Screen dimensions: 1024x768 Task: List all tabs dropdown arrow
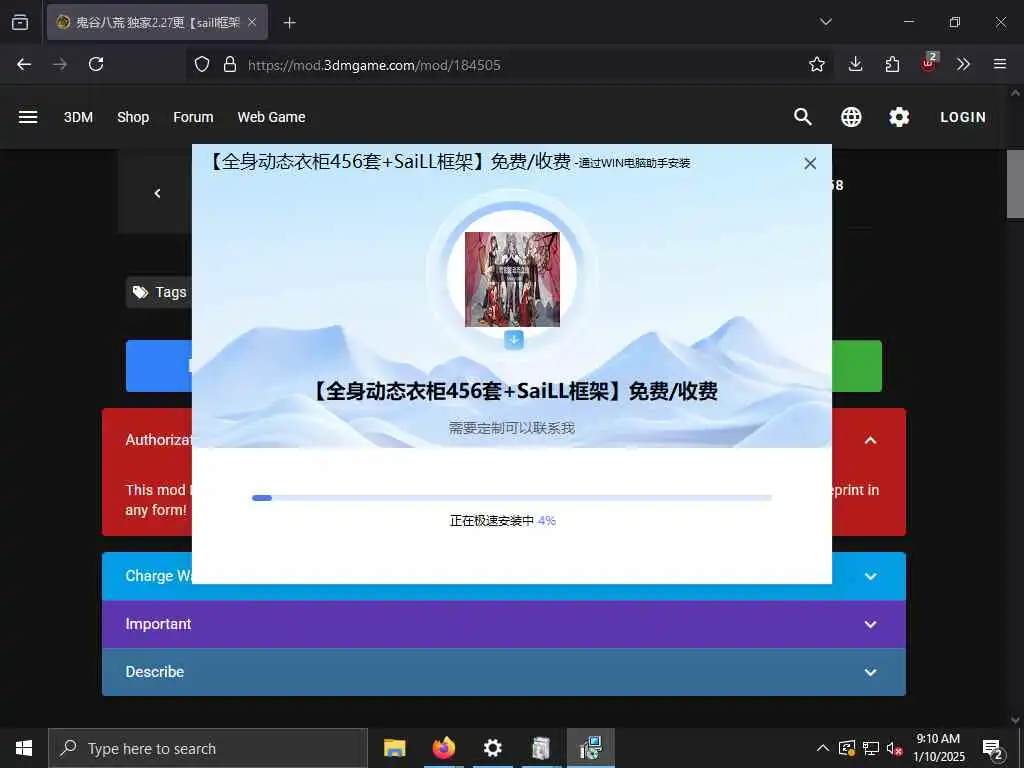(x=825, y=22)
